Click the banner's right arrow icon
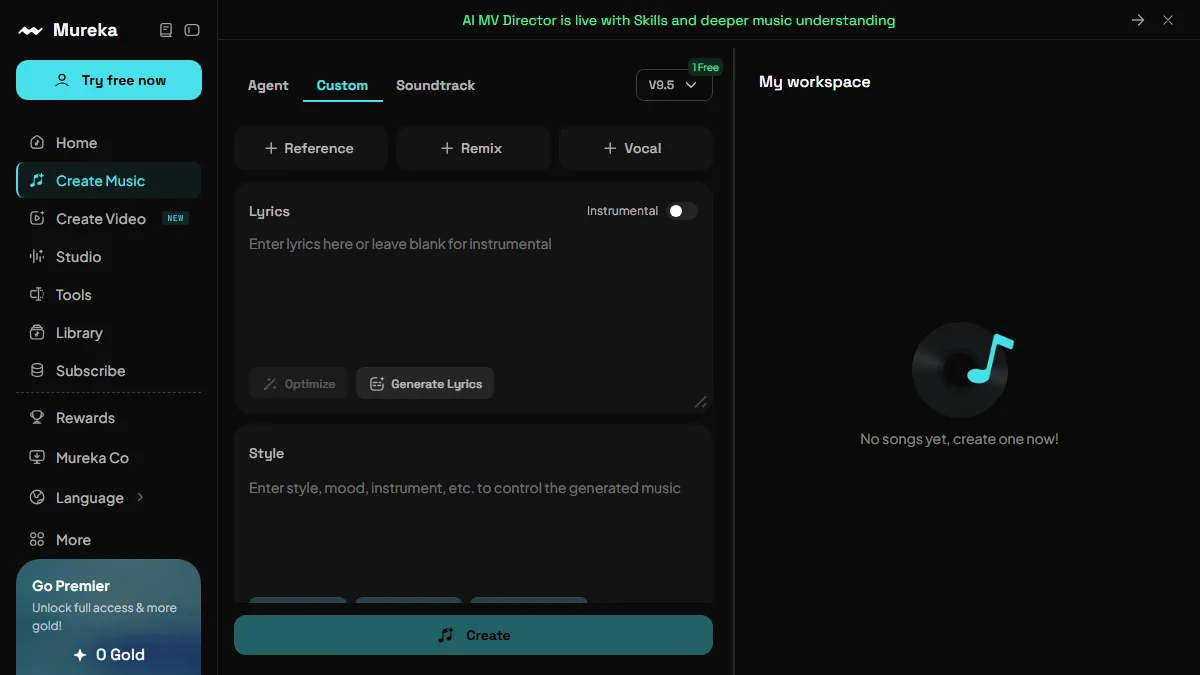 pyautogui.click(x=1138, y=20)
